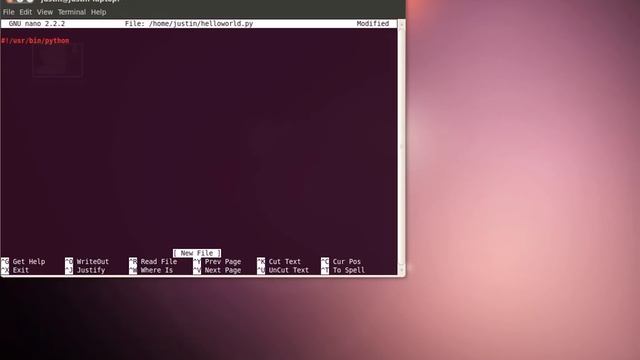Click the terminal window vertical scrollbar
This screenshot has width=640, height=360.
401,147
